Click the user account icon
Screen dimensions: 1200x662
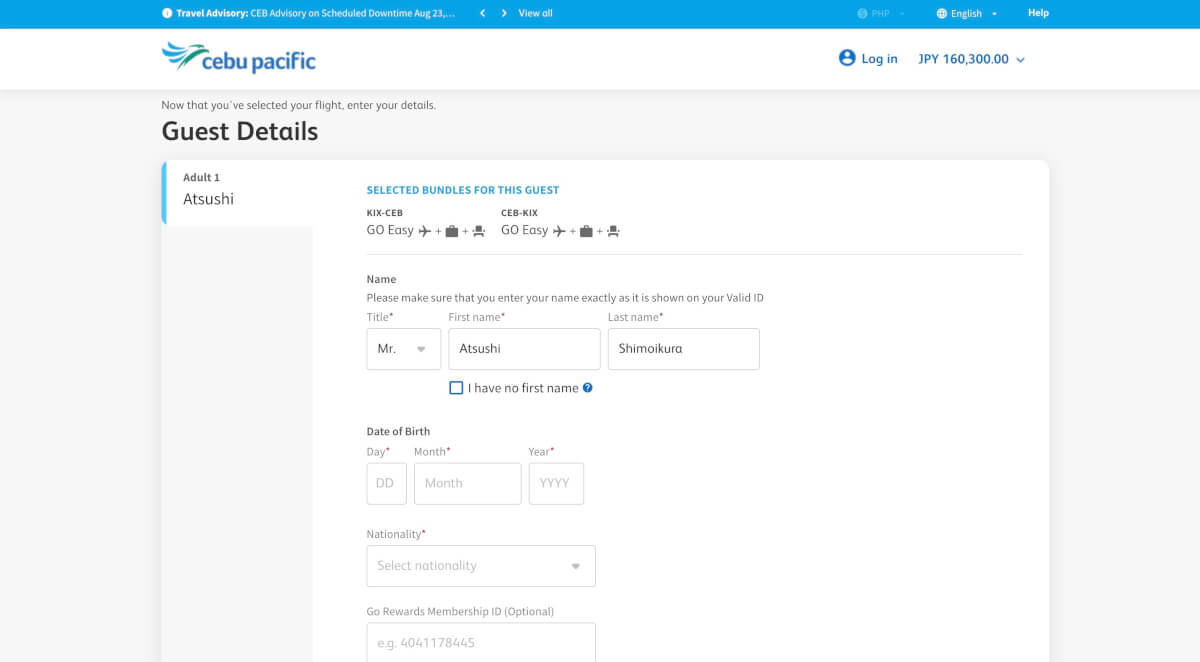click(847, 58)
